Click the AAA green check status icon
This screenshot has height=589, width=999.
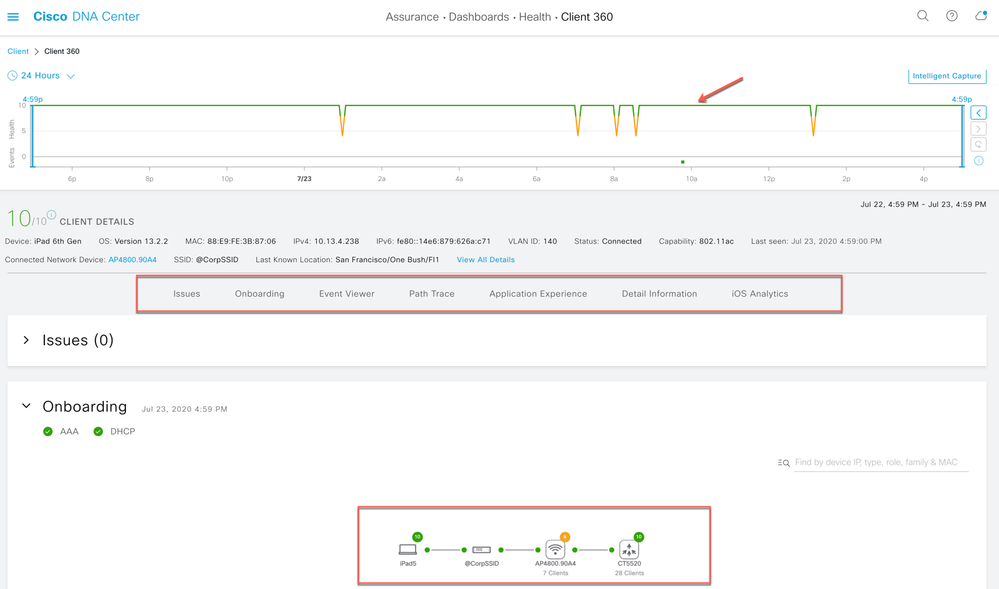[x=48, y=432]
